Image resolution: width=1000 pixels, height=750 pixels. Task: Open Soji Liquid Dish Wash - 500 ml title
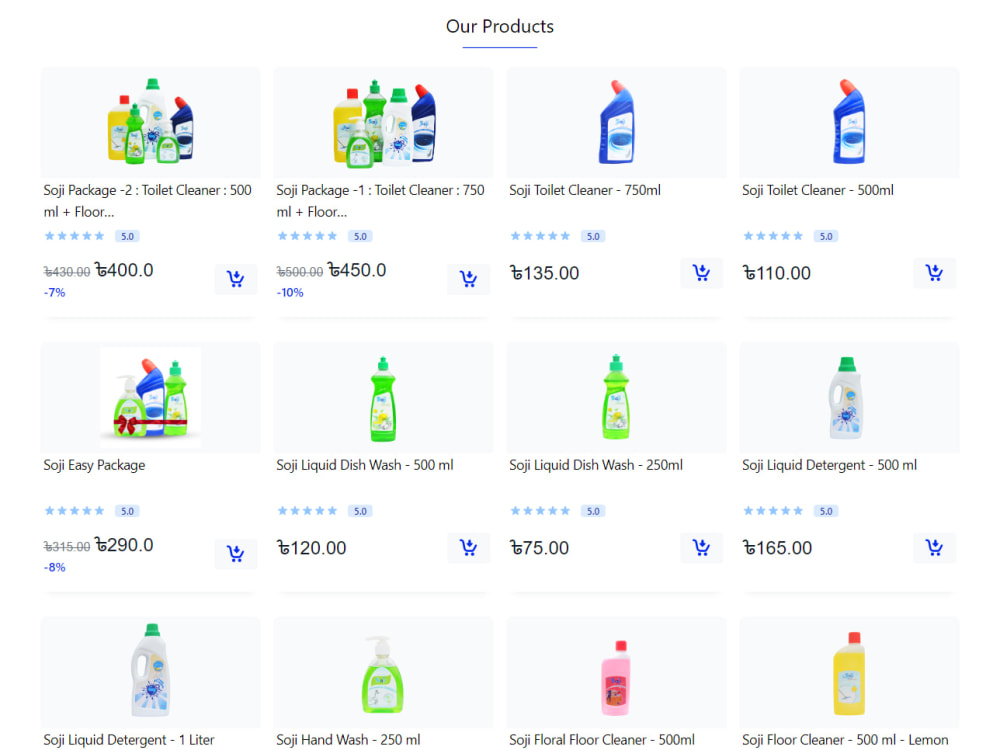(x=365, y=465)
